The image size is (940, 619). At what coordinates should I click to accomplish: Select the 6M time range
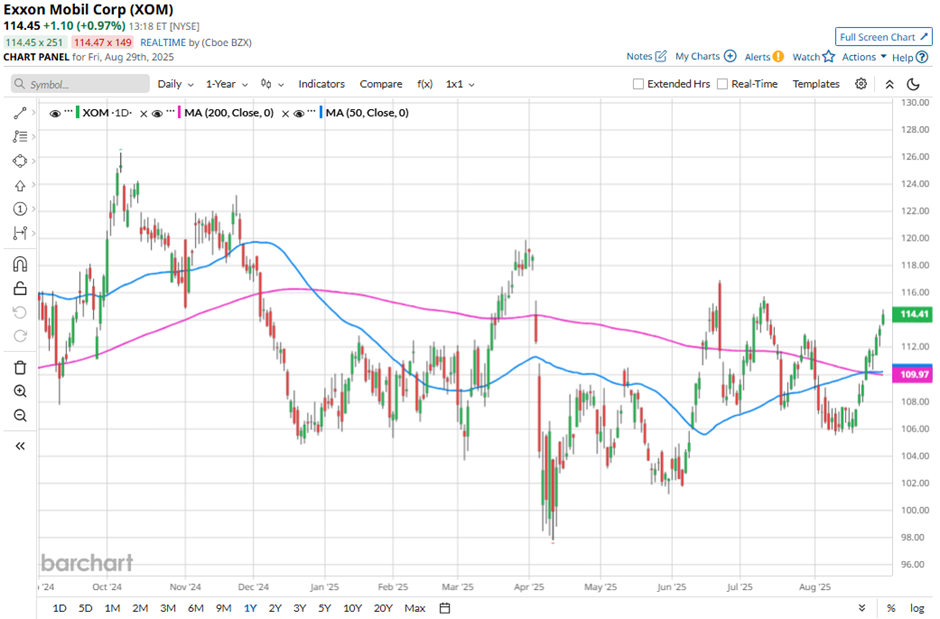pyautogui.click(x=195, y=608)
